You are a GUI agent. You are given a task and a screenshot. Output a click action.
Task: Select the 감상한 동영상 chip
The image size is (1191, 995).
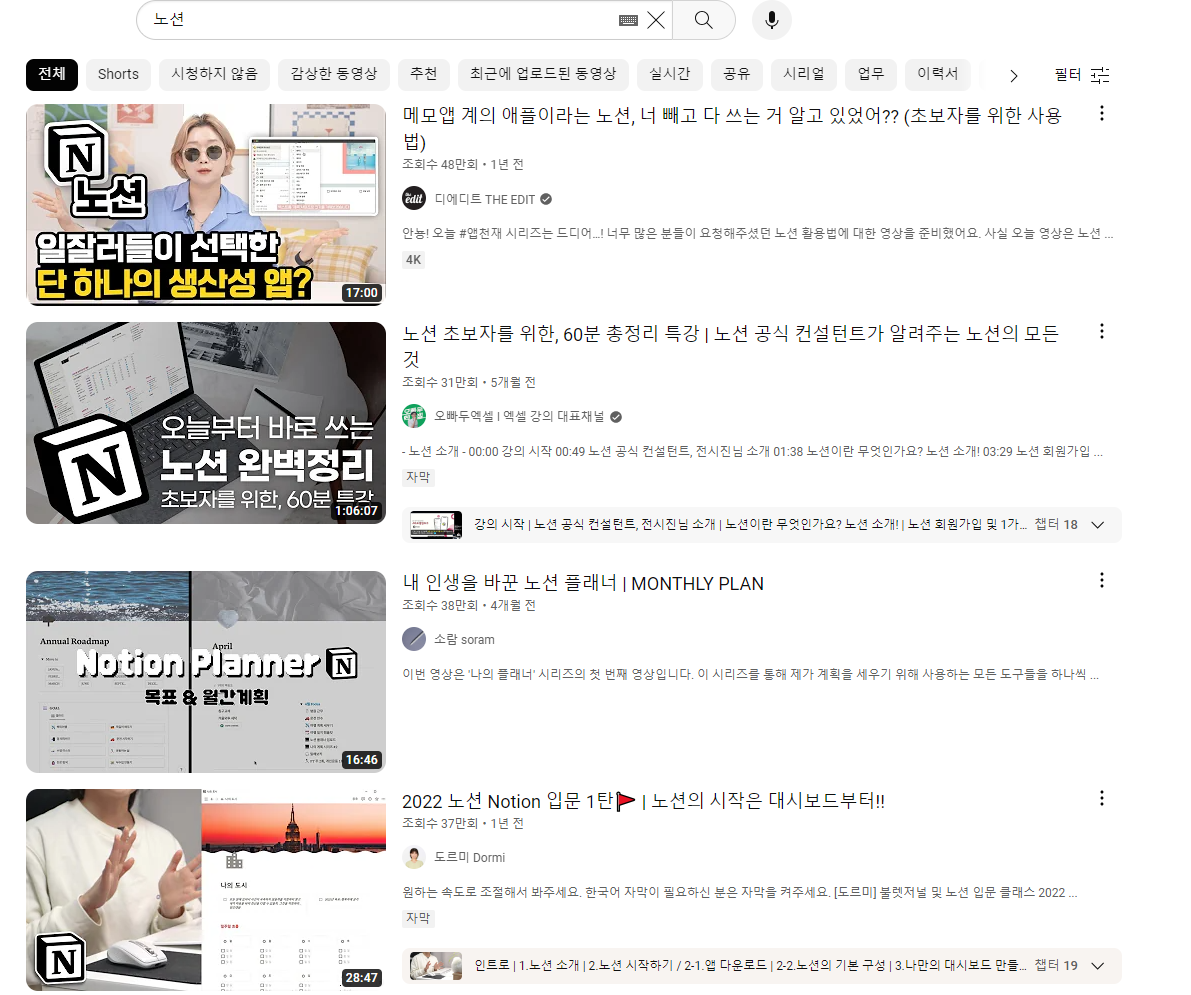(x=333, y=74)
